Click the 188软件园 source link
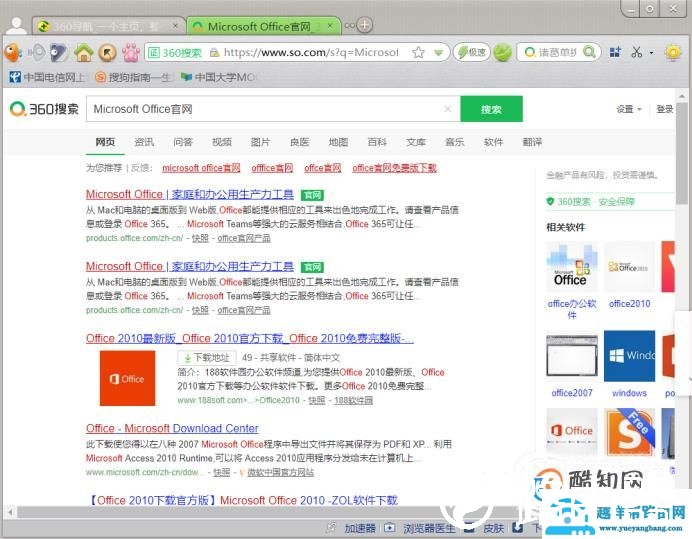 [353, 400]
